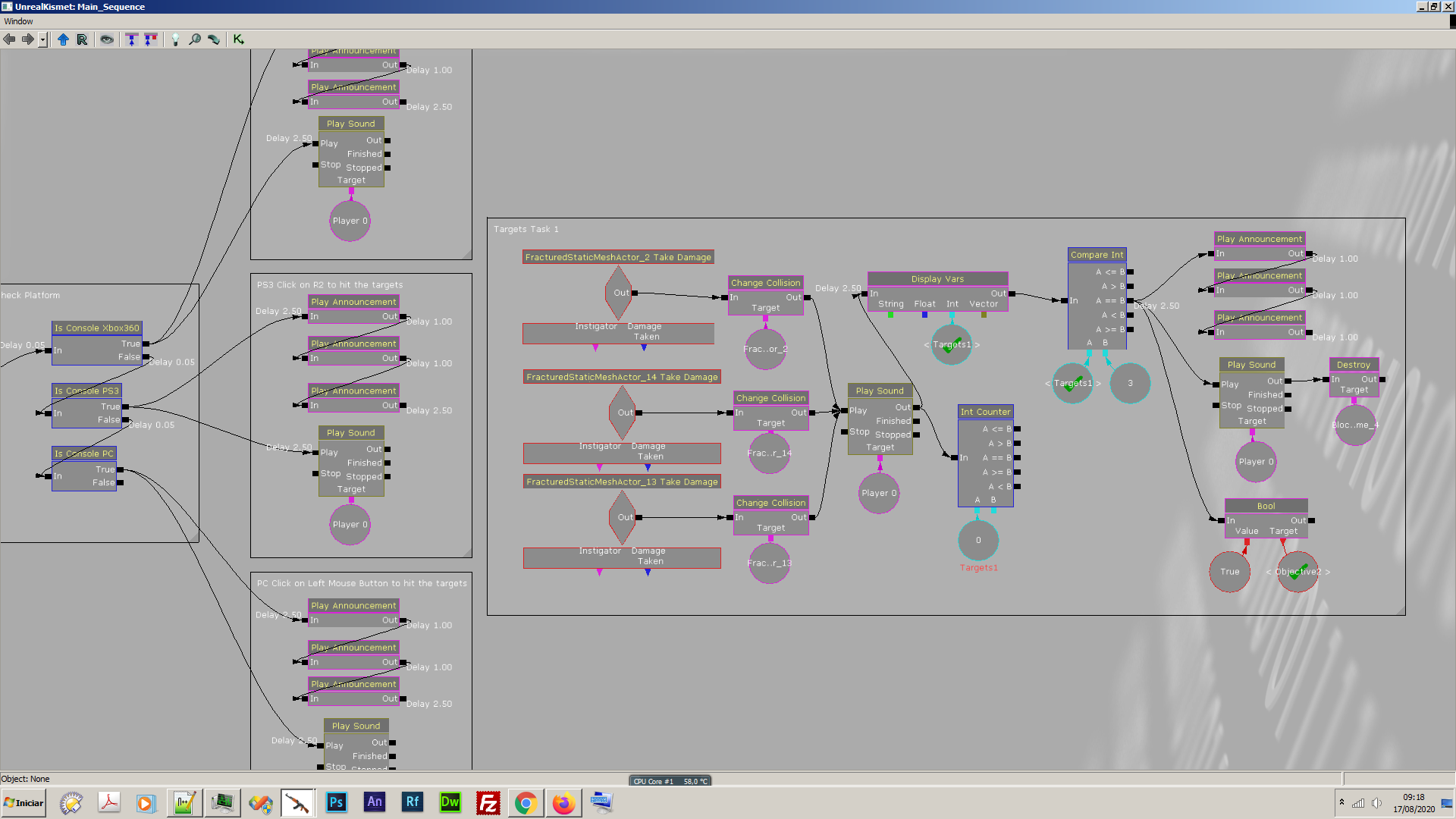Viewport: 1456px width, 819px height.
Task: Open Firefox from the taskbar
Action: point(563,802)
